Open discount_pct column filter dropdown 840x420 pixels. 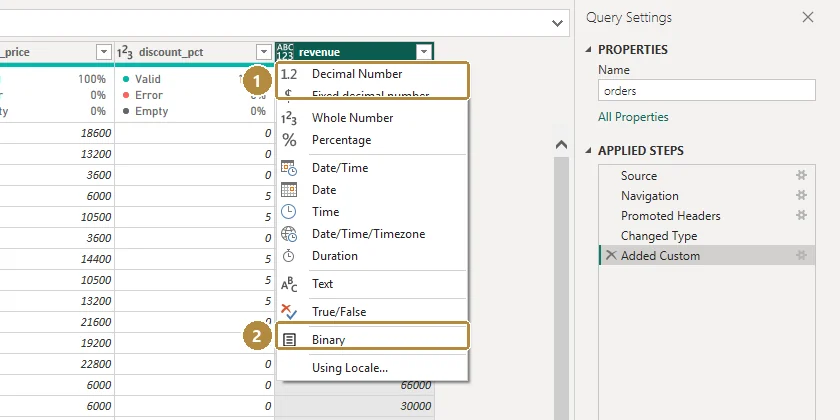click(x=264, y=52)
